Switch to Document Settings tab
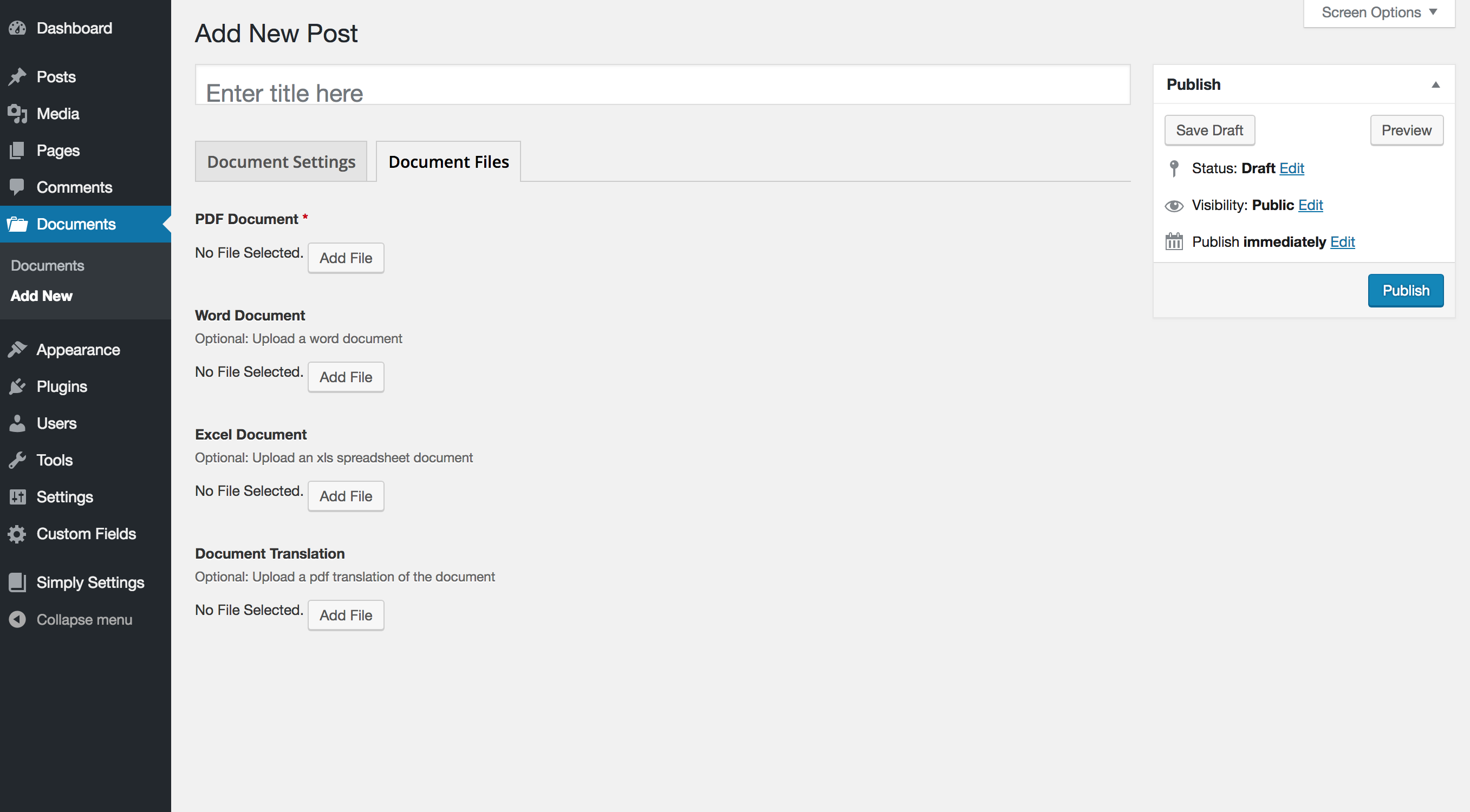The width and height of the screenshot is (1470, 812). (281, 161)
